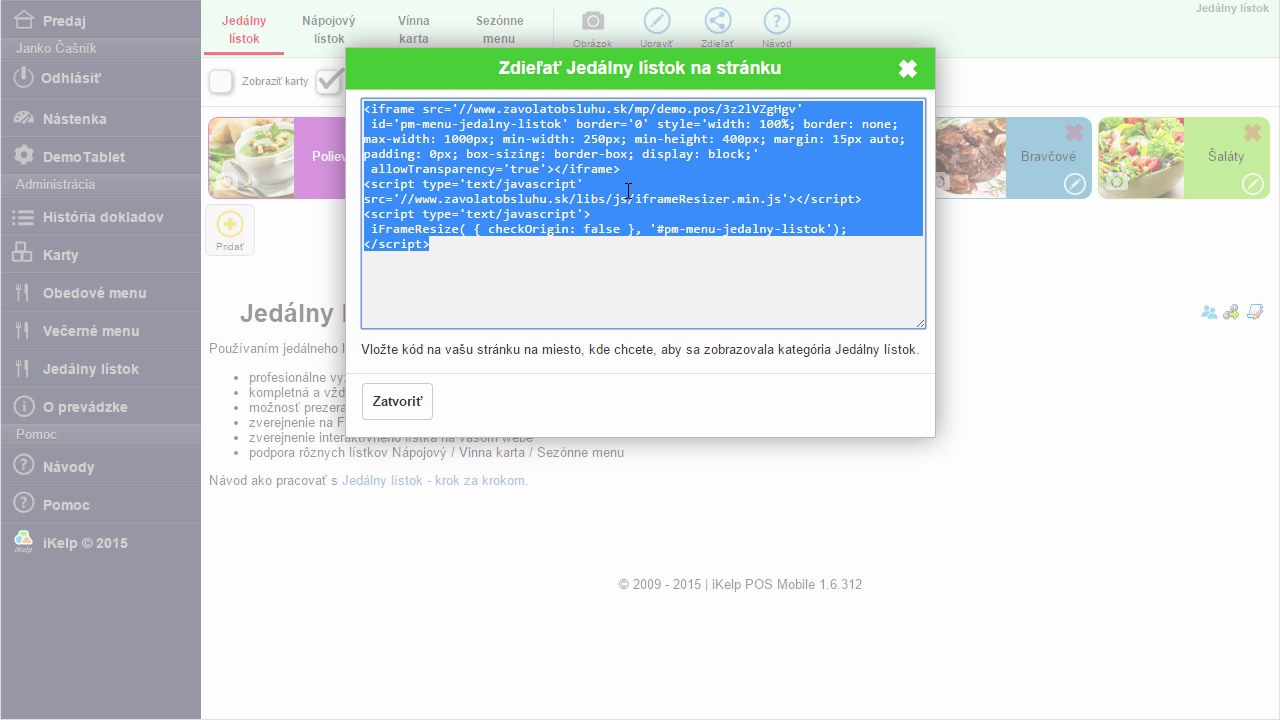The width and height of the screenshot is (1280, 720).
Task: Toggle the Zobraziť karty checkbox
Action: click(x=221, y=81)
